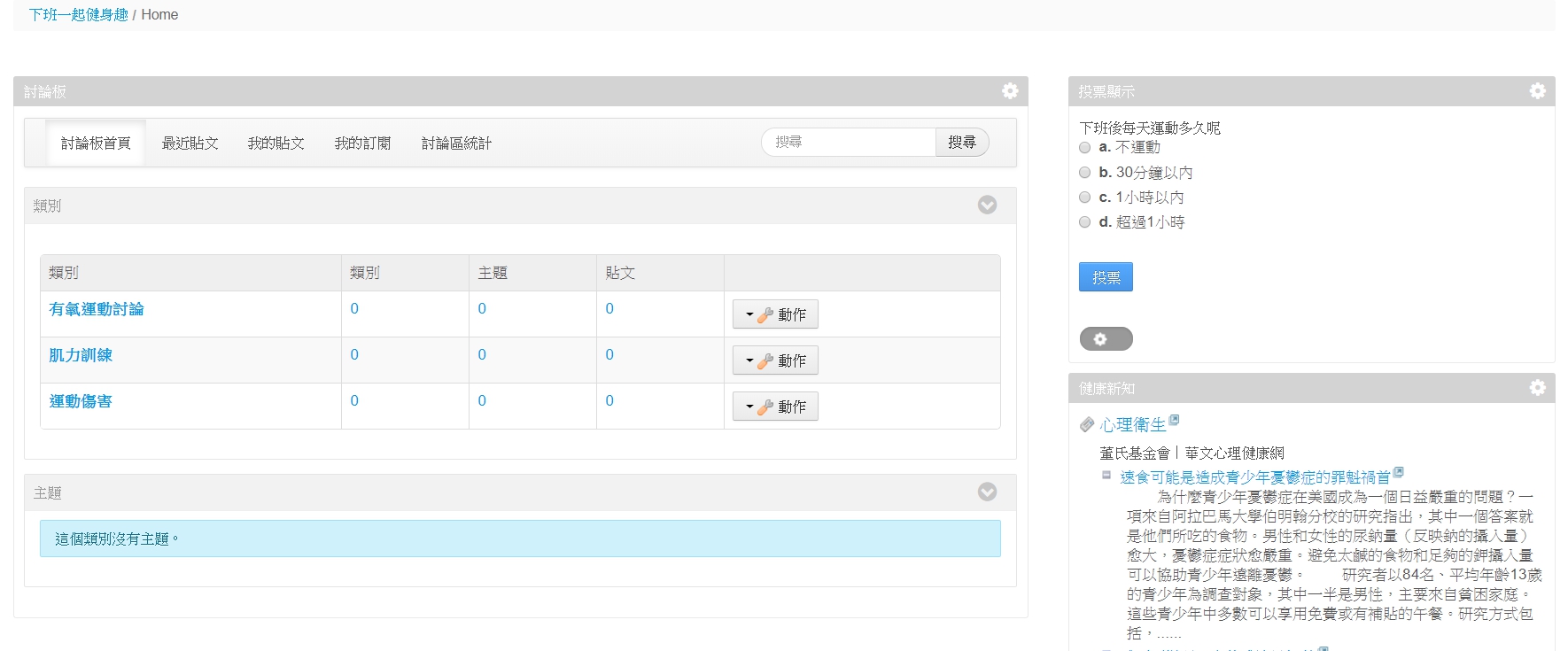Open the 討論板 portlet gear options

click(x=1010, y=91)
